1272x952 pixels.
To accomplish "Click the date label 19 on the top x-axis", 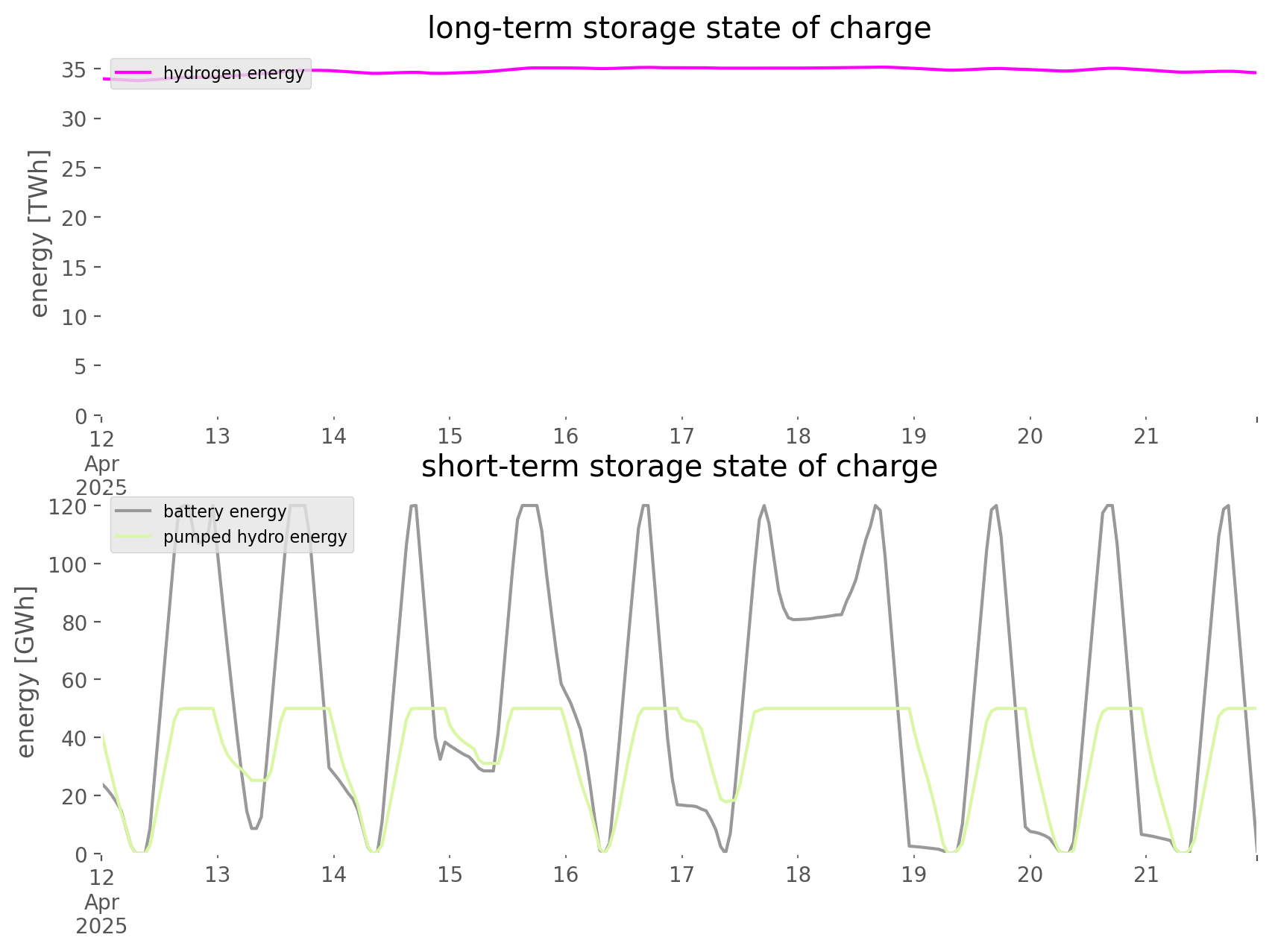I will [914, 436].
